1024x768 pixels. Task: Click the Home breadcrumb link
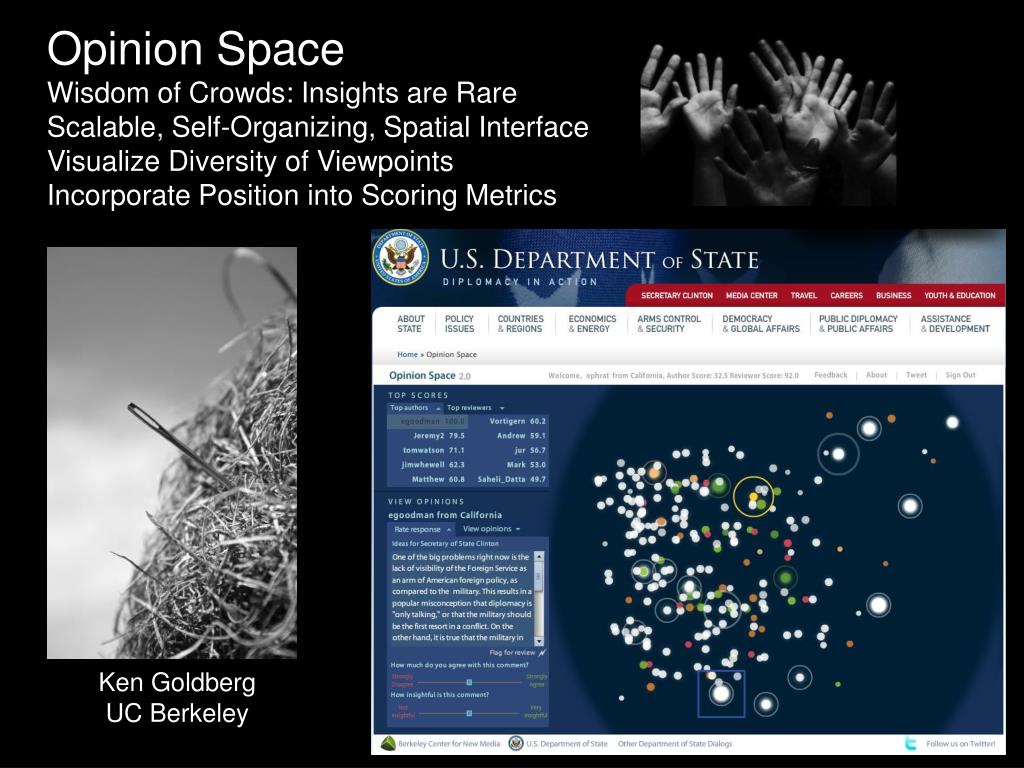407,355
